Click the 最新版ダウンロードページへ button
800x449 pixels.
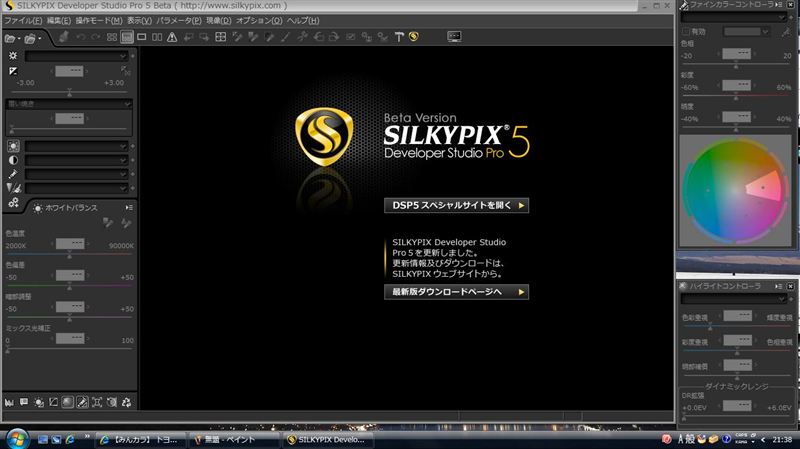457,292
